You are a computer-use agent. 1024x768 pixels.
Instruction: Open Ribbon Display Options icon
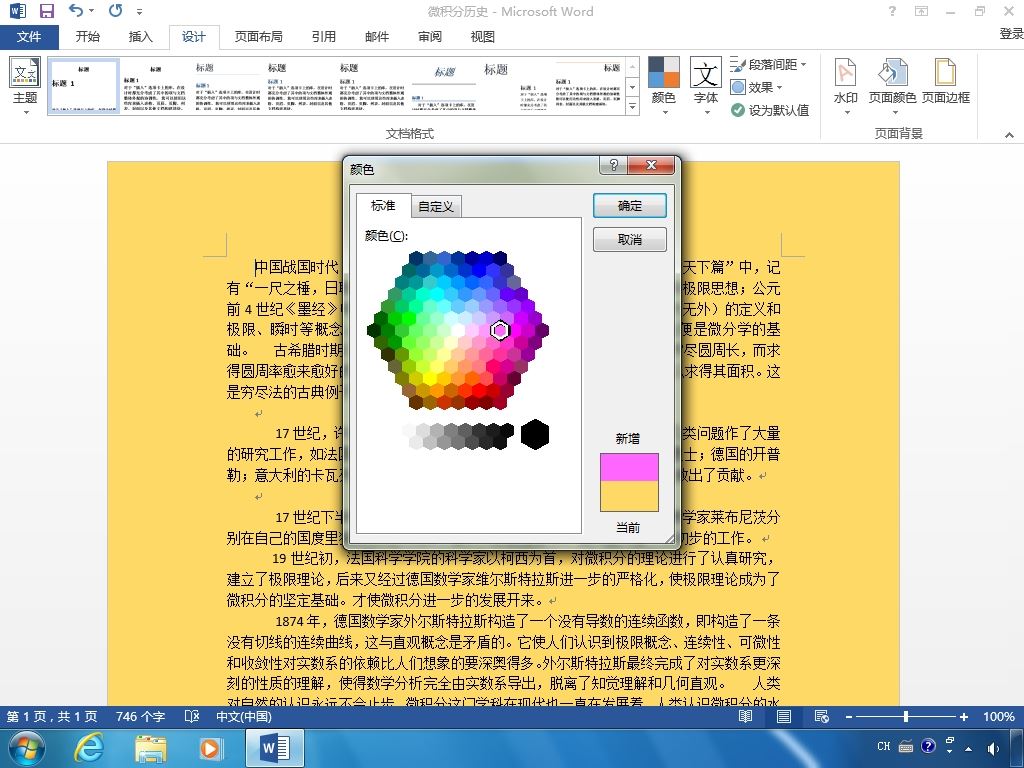click(921, 11)
